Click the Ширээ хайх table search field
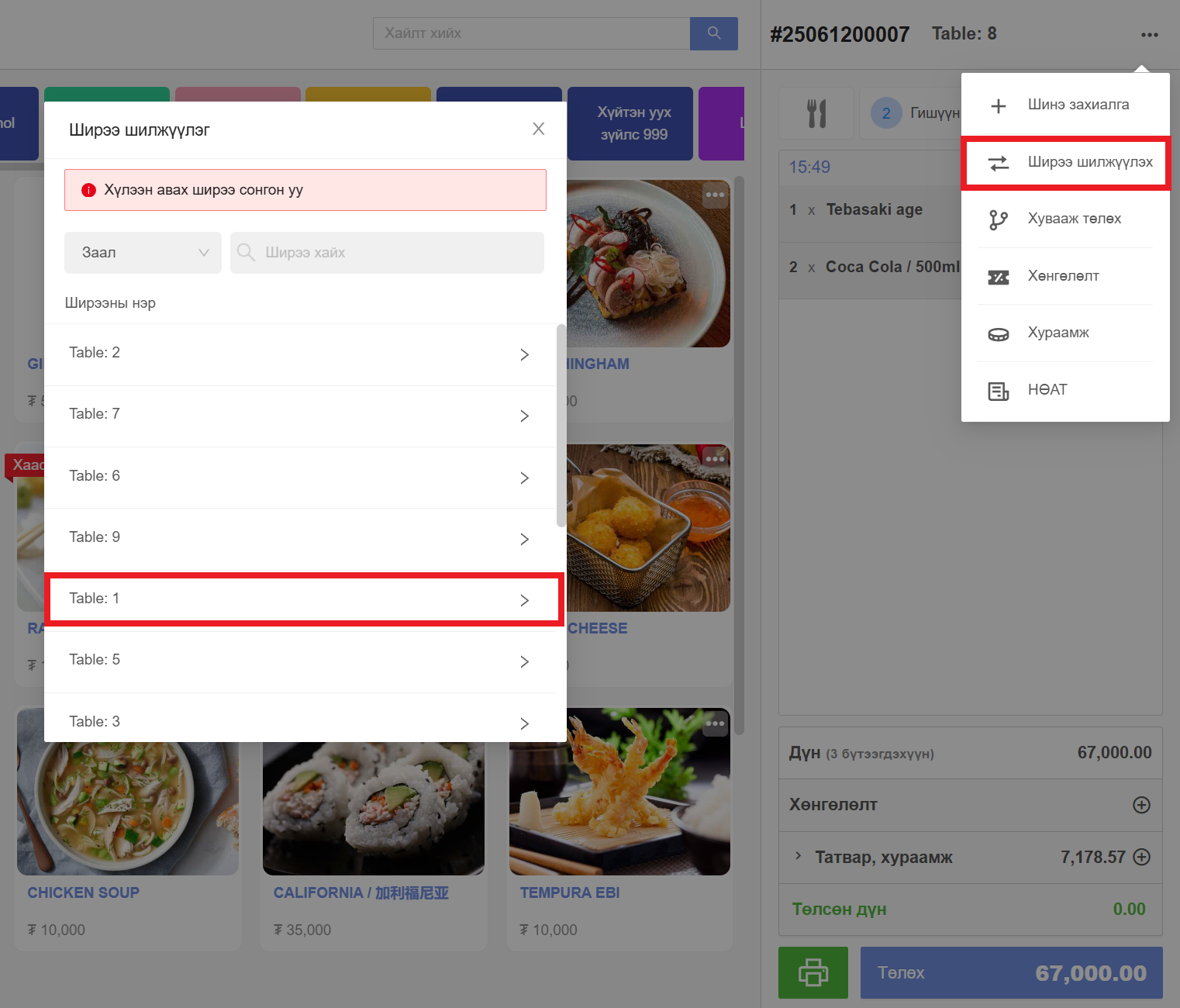The image size is (1180, 1008). click(x=388, y=253)
